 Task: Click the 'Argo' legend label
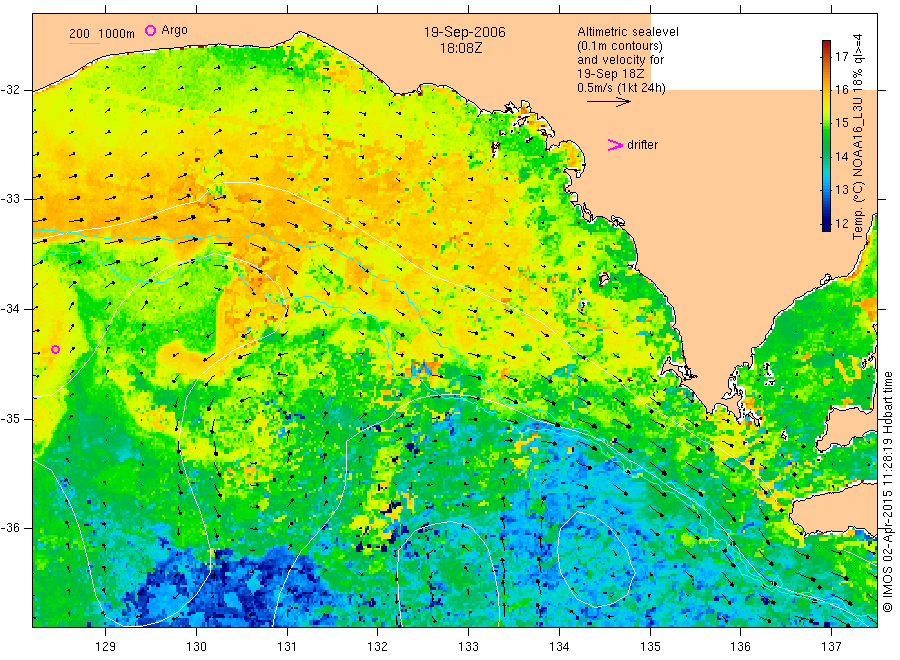click(174, 30)
